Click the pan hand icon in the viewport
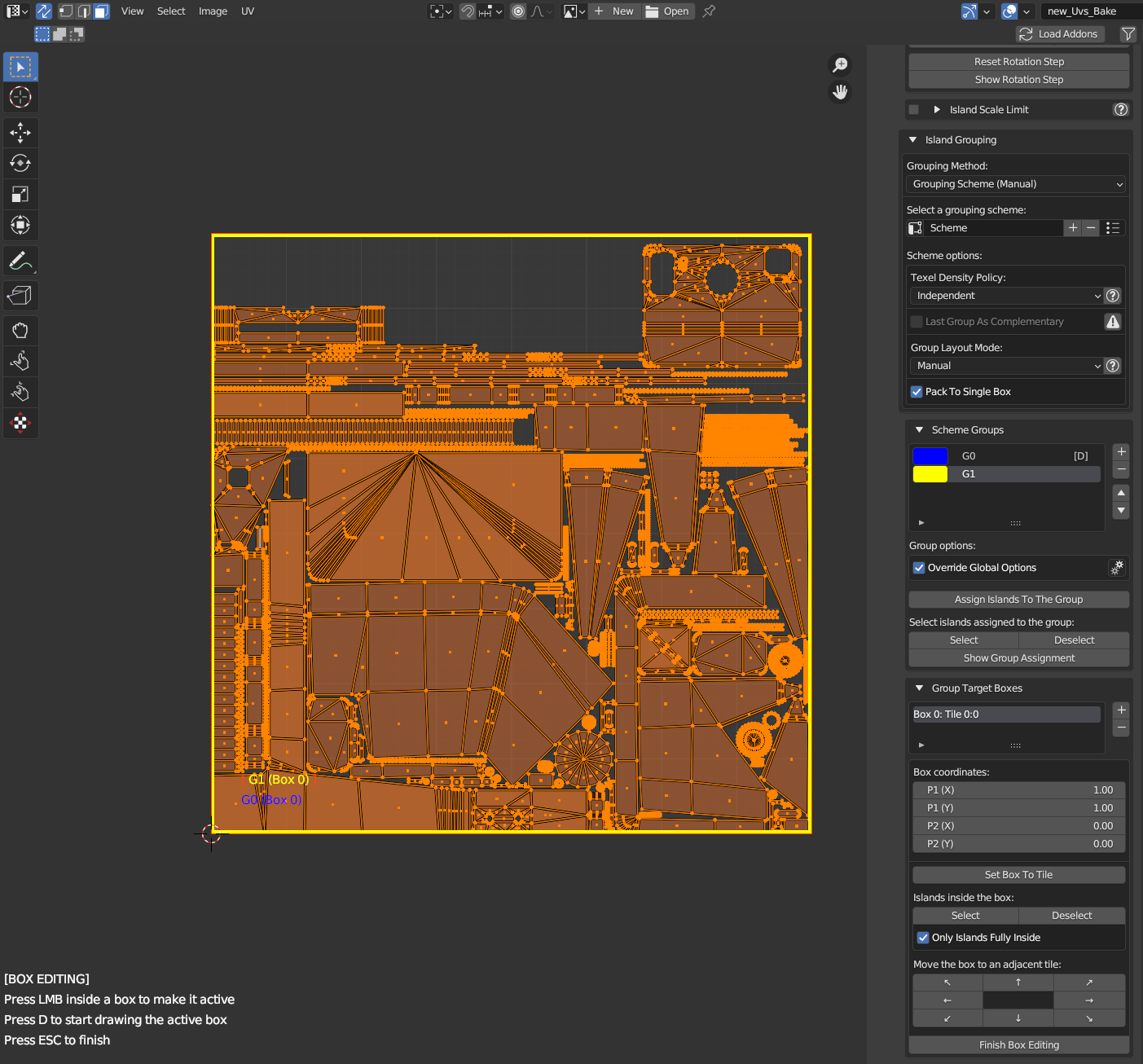Viewport: 1143px width, 1064px height. point(840,92)
